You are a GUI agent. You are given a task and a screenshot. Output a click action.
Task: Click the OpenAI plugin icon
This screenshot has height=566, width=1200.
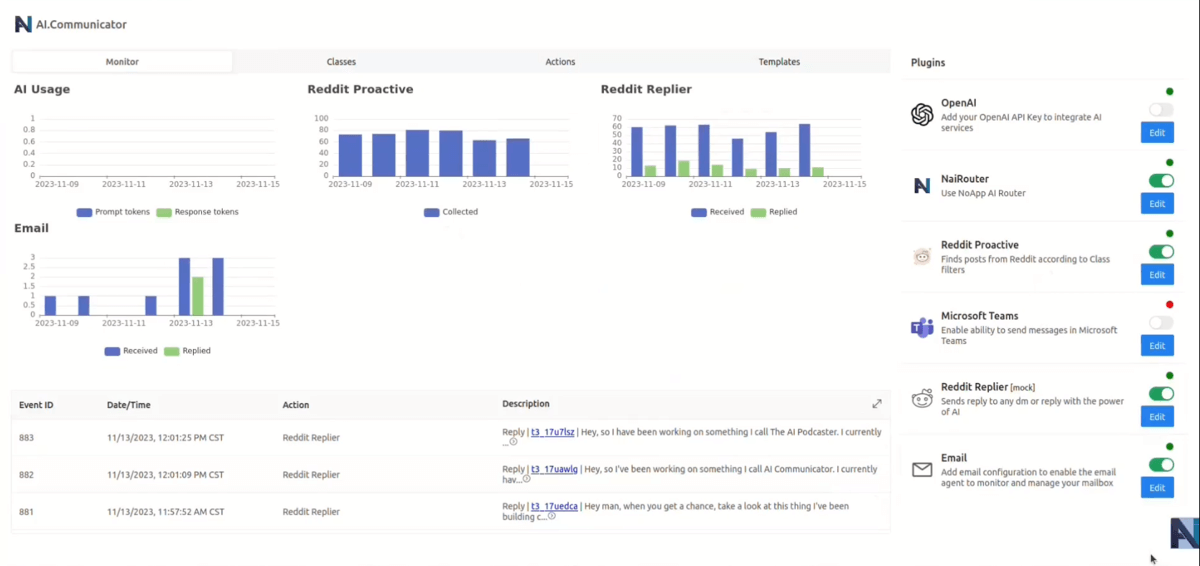click(x=922, y=115)
